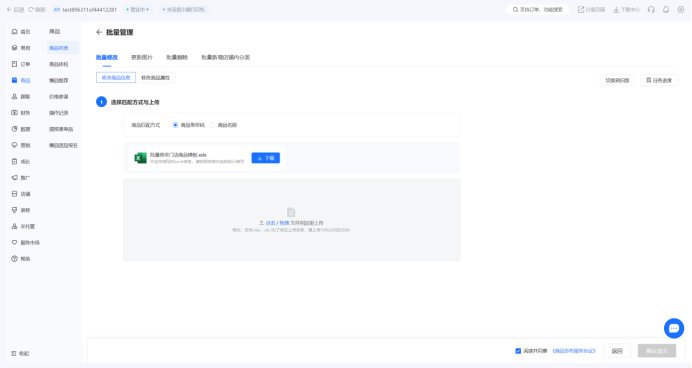Viewport: 692px width, 368px height.
Task: Click the printer connection status pill in top bar
Action: 184,9
